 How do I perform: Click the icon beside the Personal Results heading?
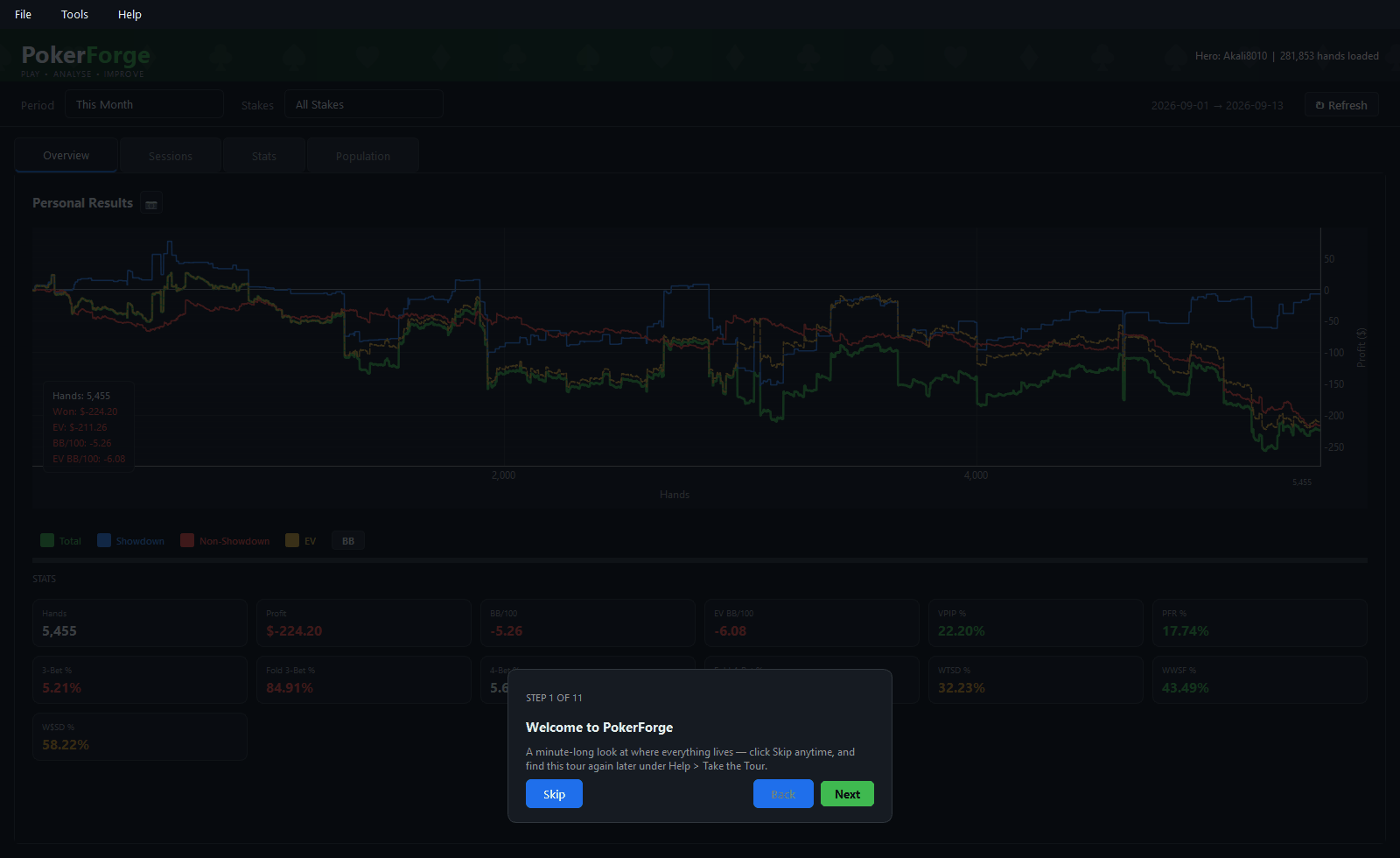tap(151, 203)
